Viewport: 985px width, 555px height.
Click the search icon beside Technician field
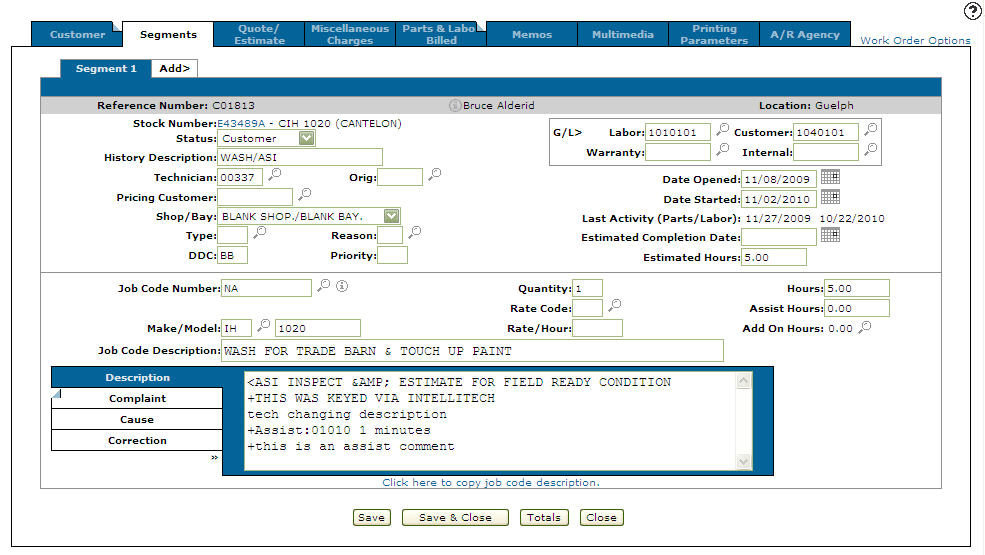tap(274, 176)
